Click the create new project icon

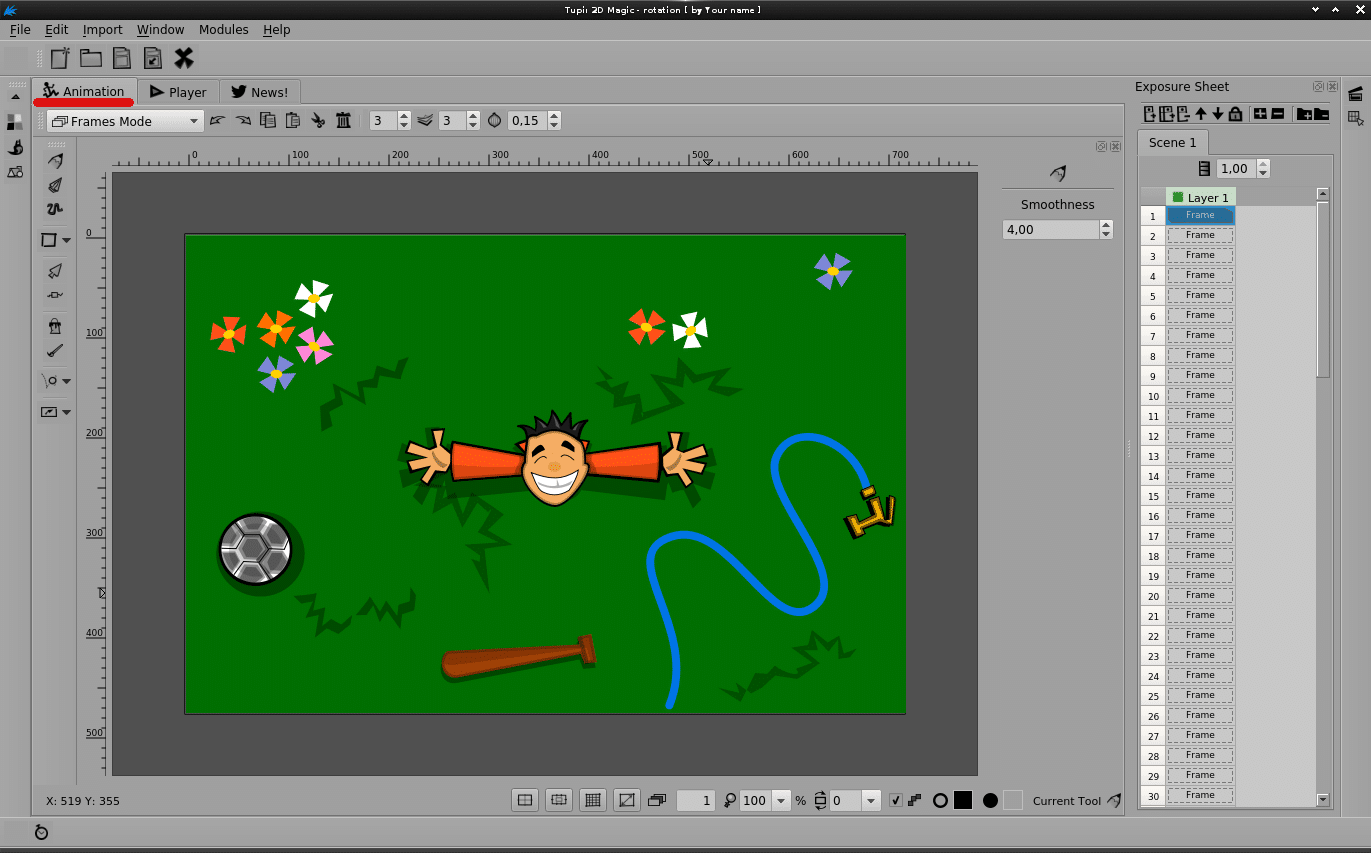[60, 58]
